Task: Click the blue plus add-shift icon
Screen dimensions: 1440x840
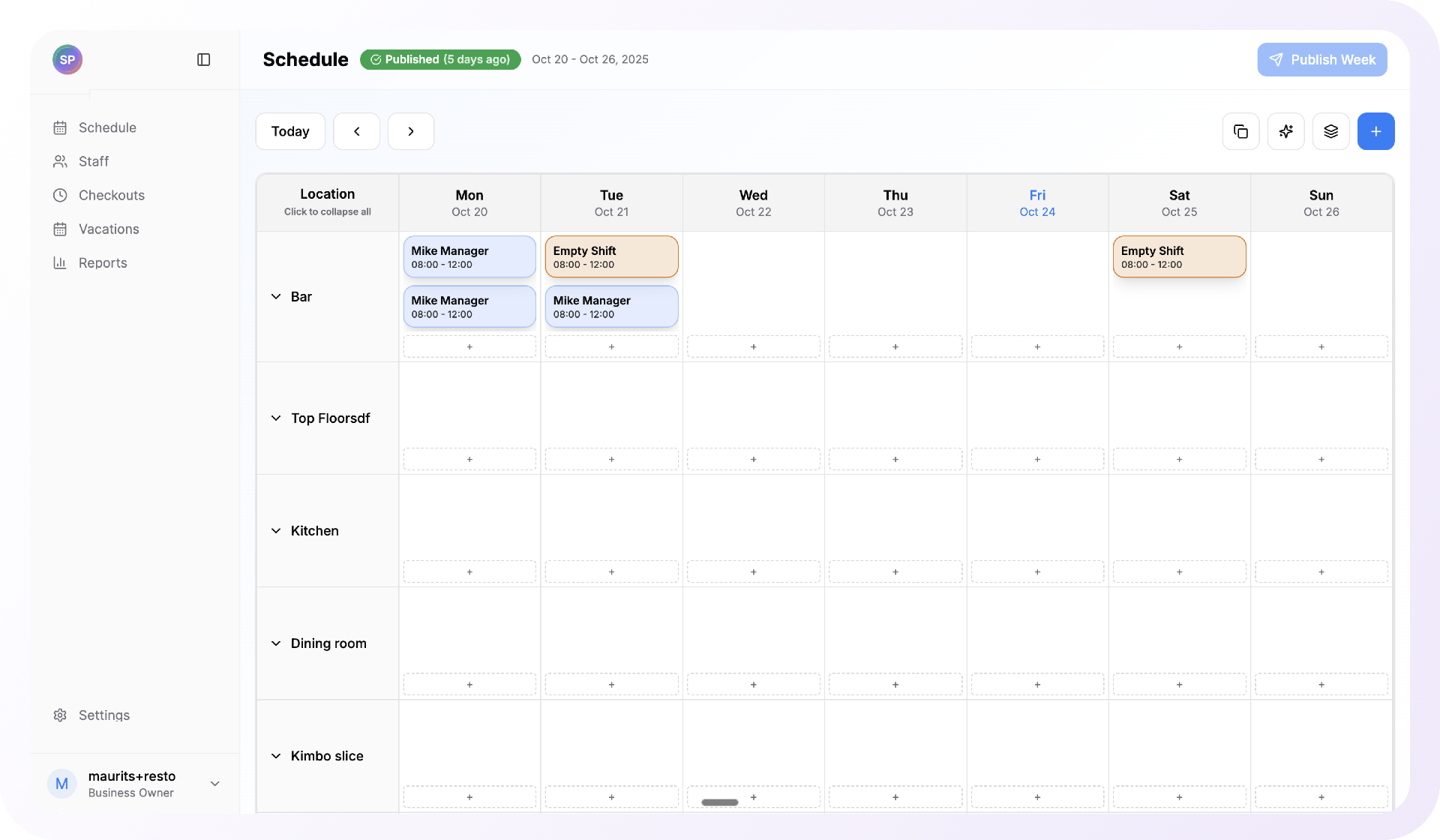Action: click(1376, 131)
